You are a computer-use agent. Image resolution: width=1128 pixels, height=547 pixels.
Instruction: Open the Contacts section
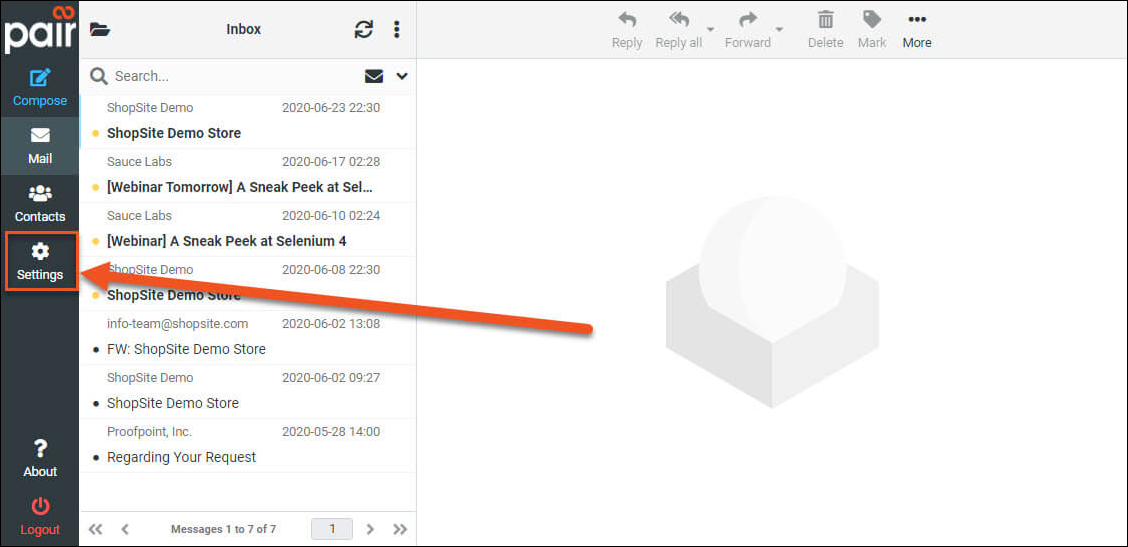pyautogui.click(x=40, y=204)
